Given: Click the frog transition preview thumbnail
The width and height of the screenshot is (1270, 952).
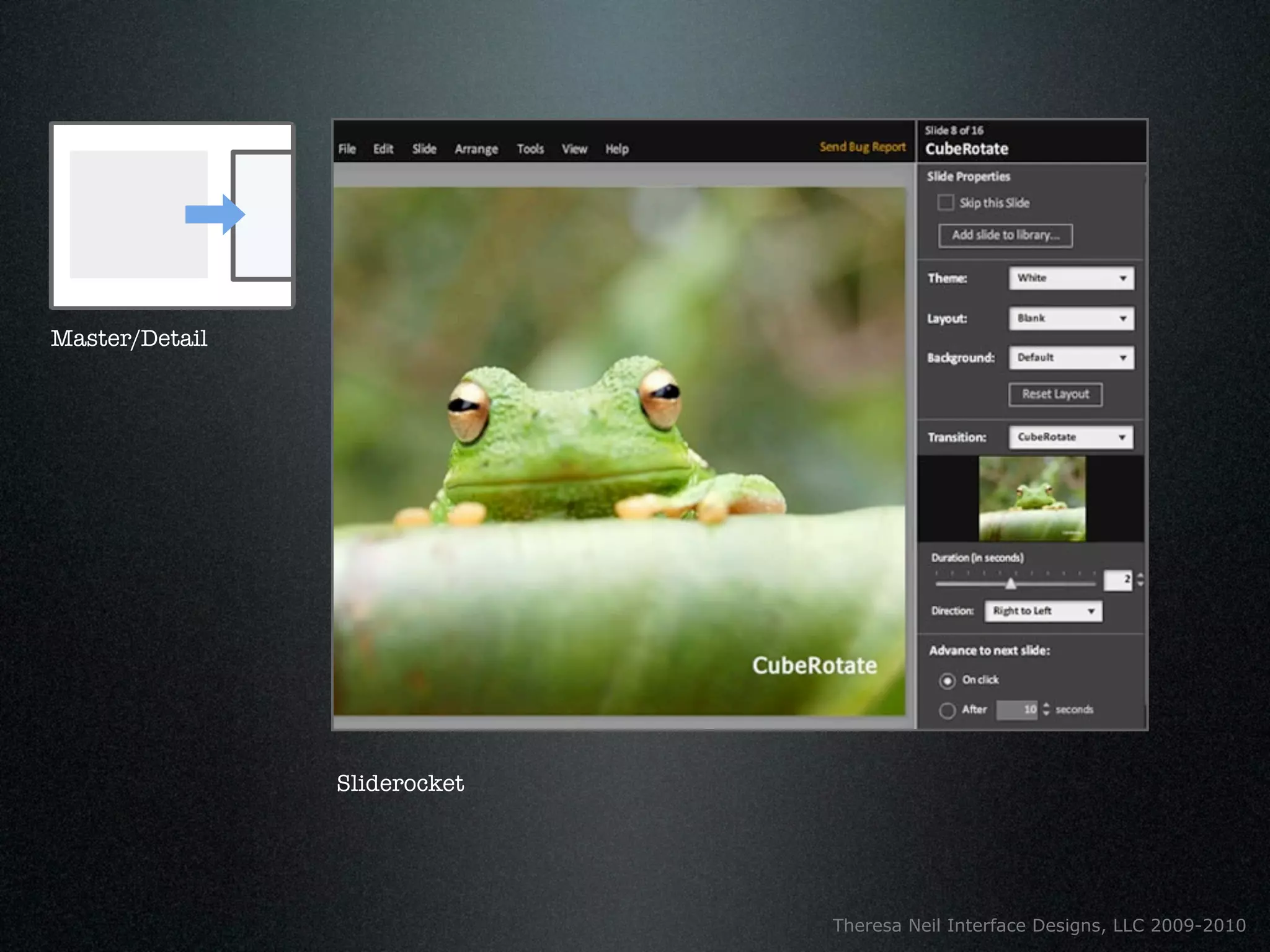Looking at the screenshot, I should tap(1032, 499).
